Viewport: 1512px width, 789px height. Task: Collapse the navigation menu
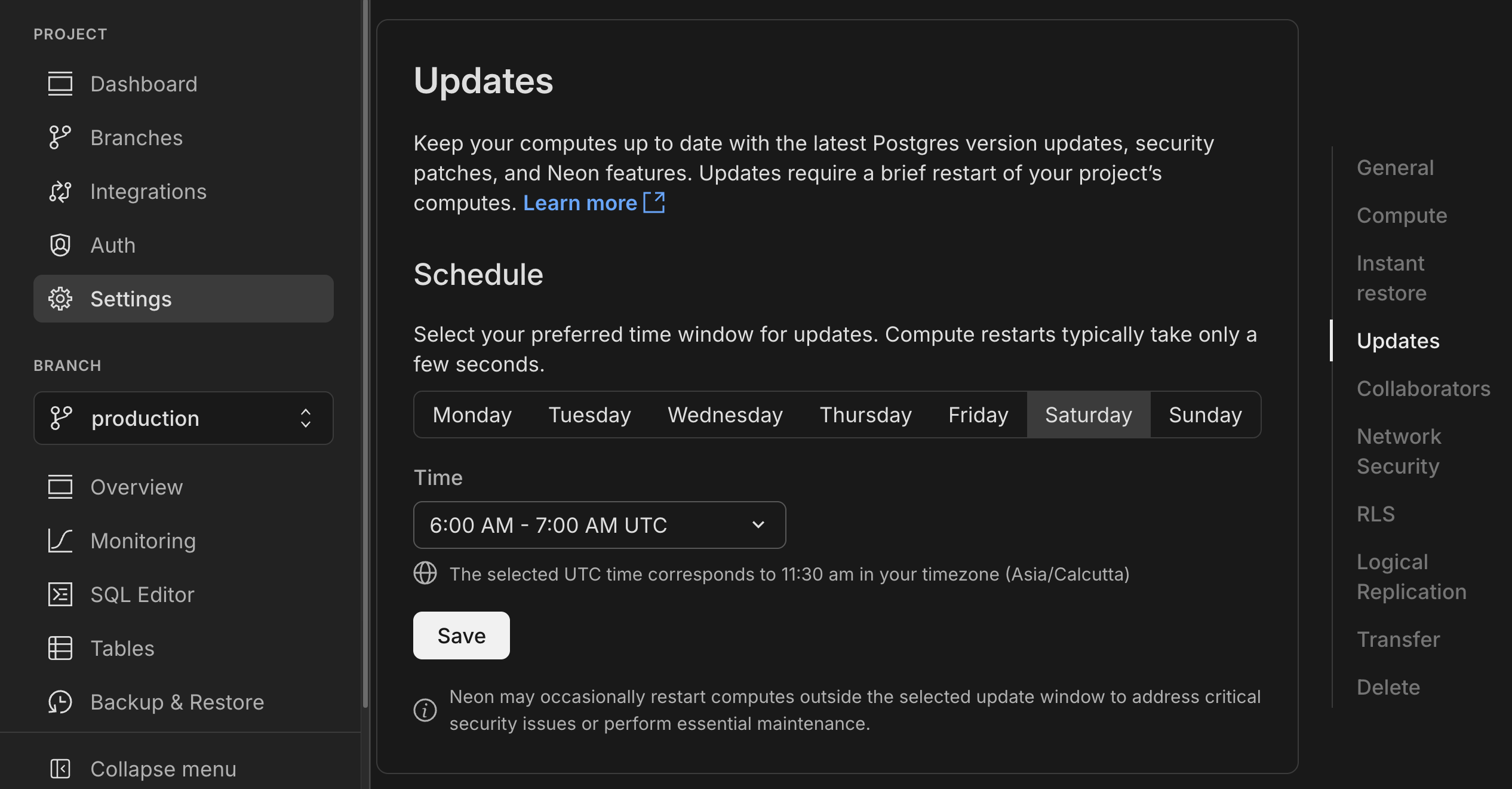pos(60,769)
